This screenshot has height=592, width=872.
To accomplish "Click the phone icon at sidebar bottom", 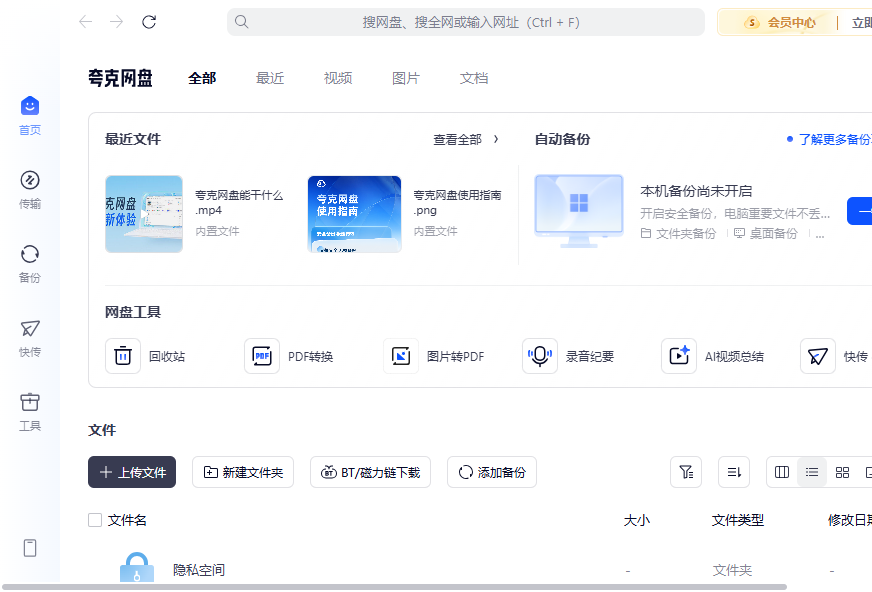I will click(x=30, y=548).
